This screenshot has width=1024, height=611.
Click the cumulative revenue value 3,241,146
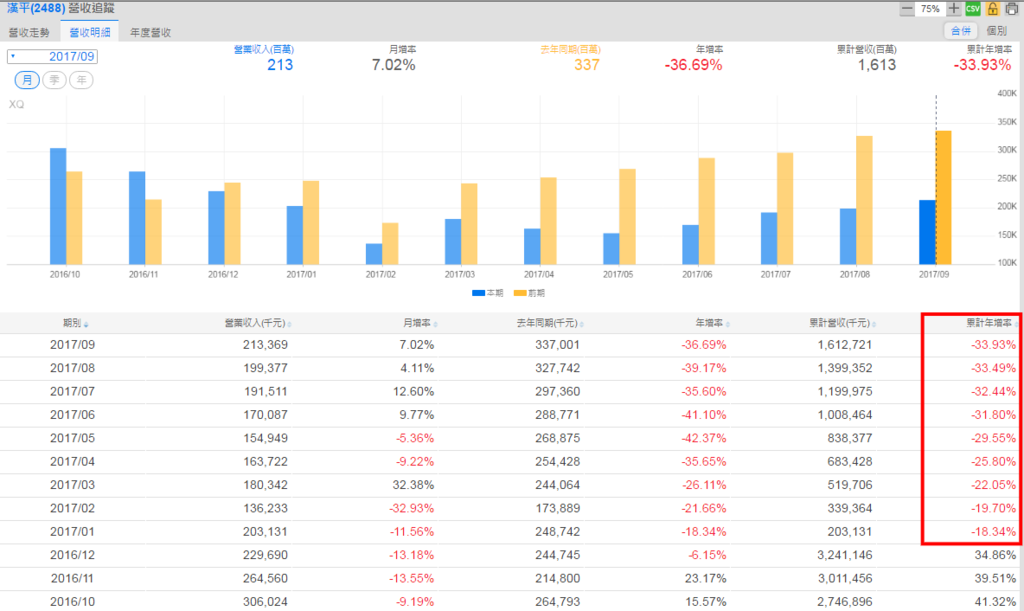(845, 555)
